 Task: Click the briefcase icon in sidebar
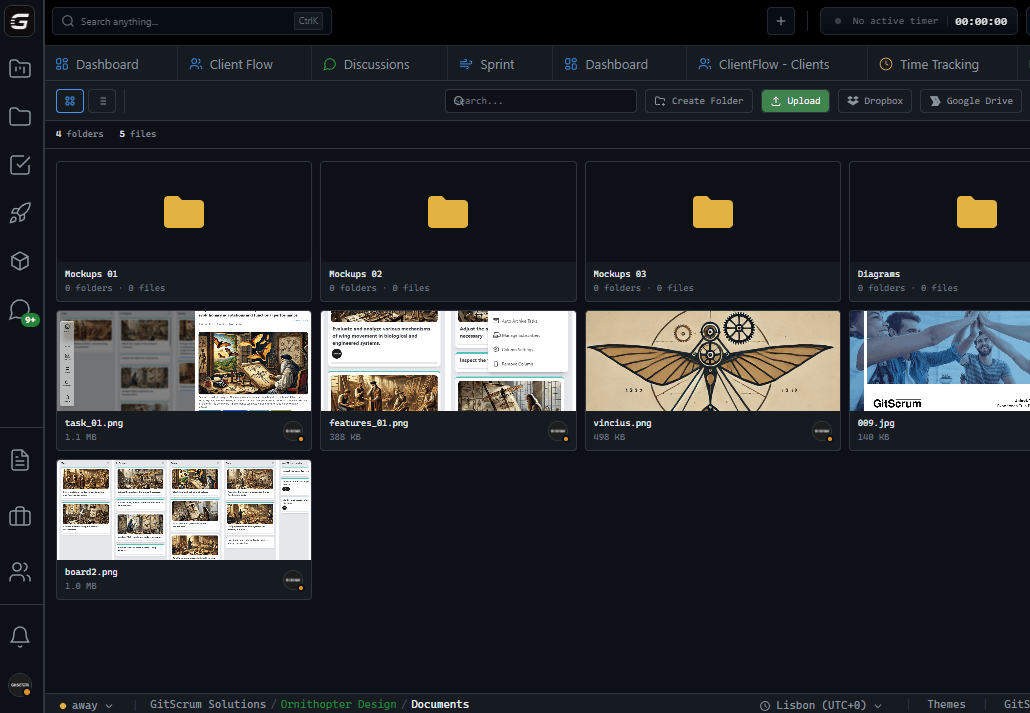(x=20, y=515)
